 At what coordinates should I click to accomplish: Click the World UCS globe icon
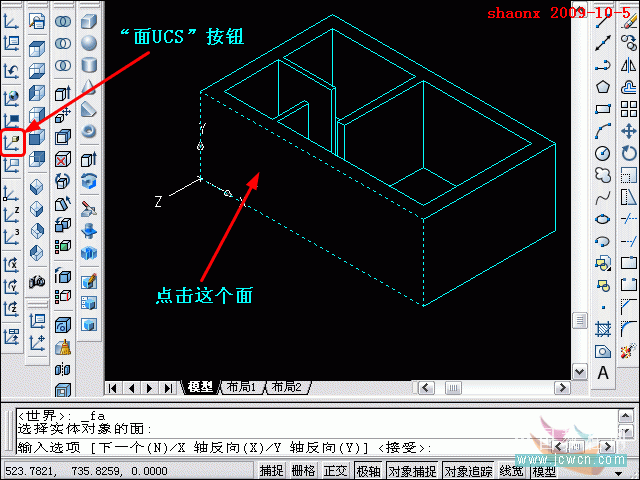[12, 98]
